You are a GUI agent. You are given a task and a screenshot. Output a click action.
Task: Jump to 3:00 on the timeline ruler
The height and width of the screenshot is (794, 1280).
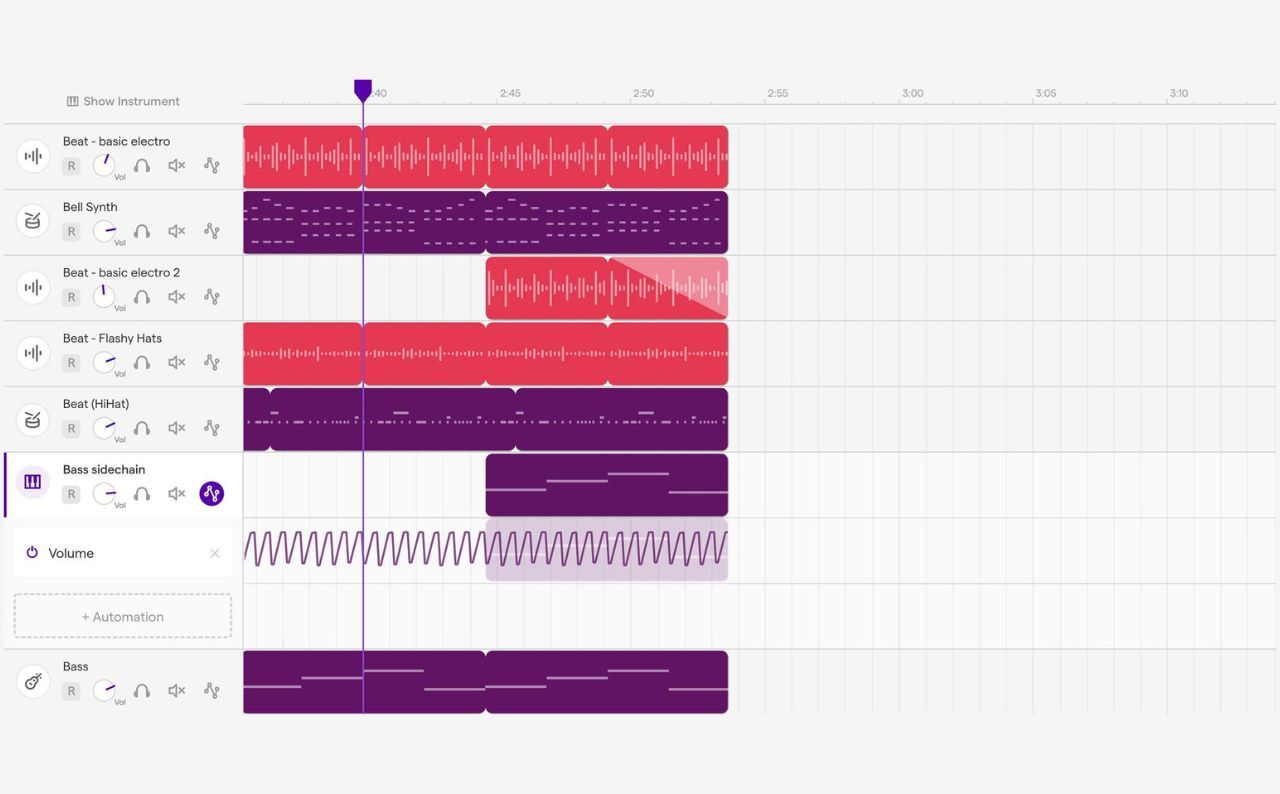point(913,93)
